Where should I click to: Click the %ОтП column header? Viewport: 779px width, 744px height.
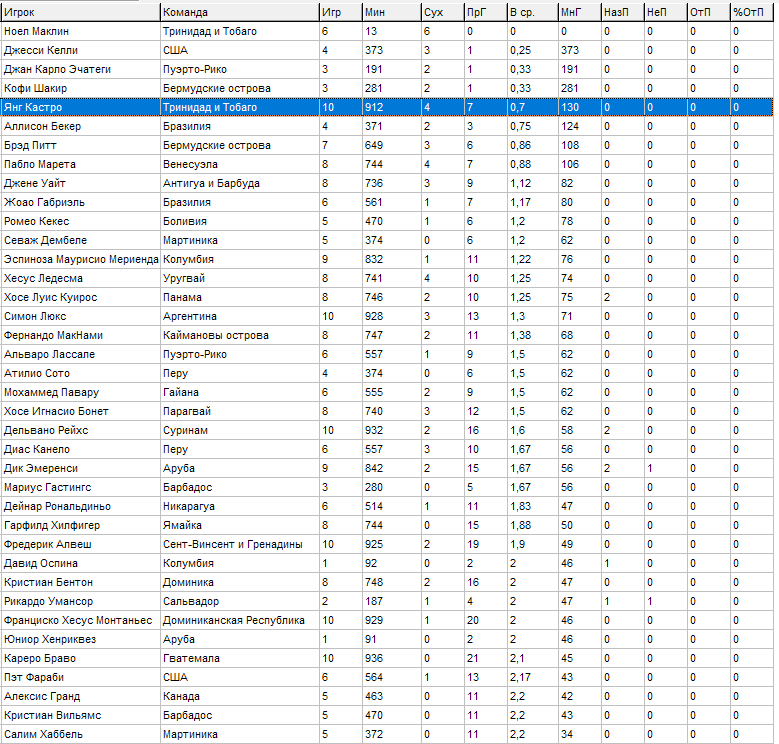pos(752,12)
